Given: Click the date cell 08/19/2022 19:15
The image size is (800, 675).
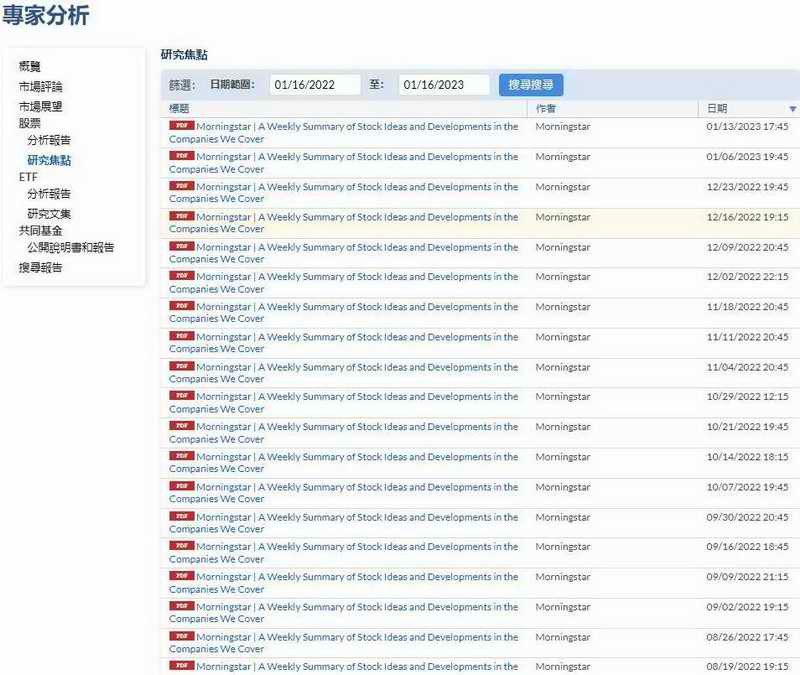Looking at the screenshot, I should point(747,666).
